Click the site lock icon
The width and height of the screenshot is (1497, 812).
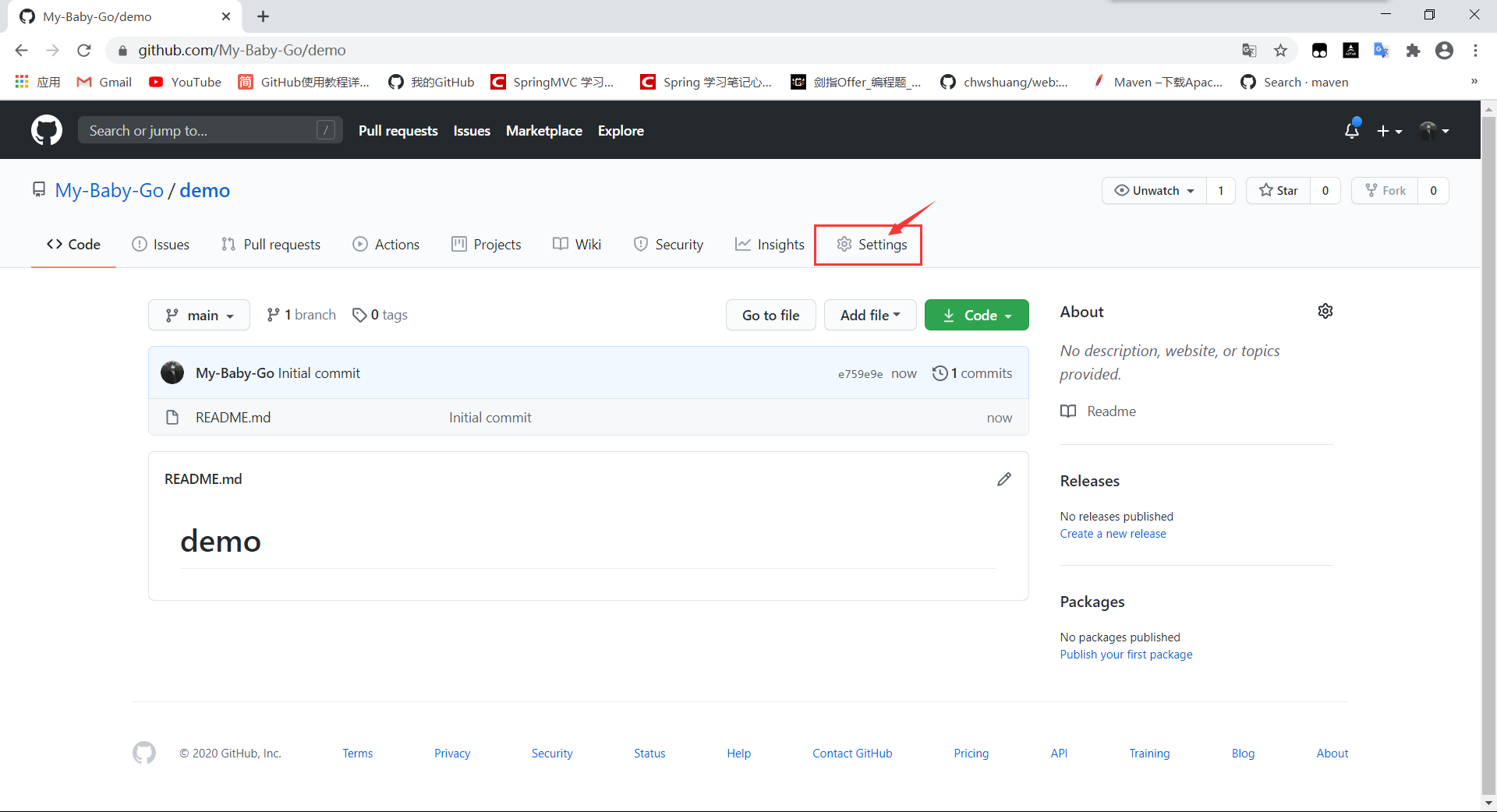click(x=122, y=51)
